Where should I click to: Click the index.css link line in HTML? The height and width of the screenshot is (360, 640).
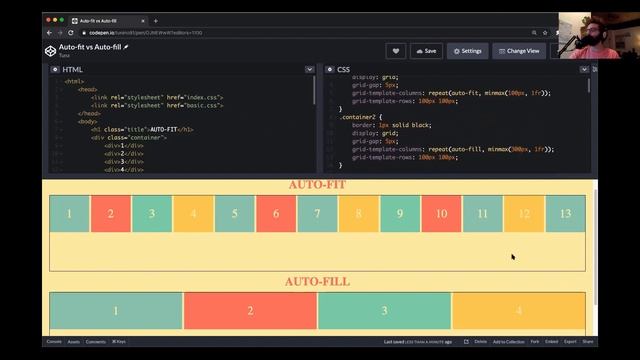pyautogui.click(x=157, y=98)
